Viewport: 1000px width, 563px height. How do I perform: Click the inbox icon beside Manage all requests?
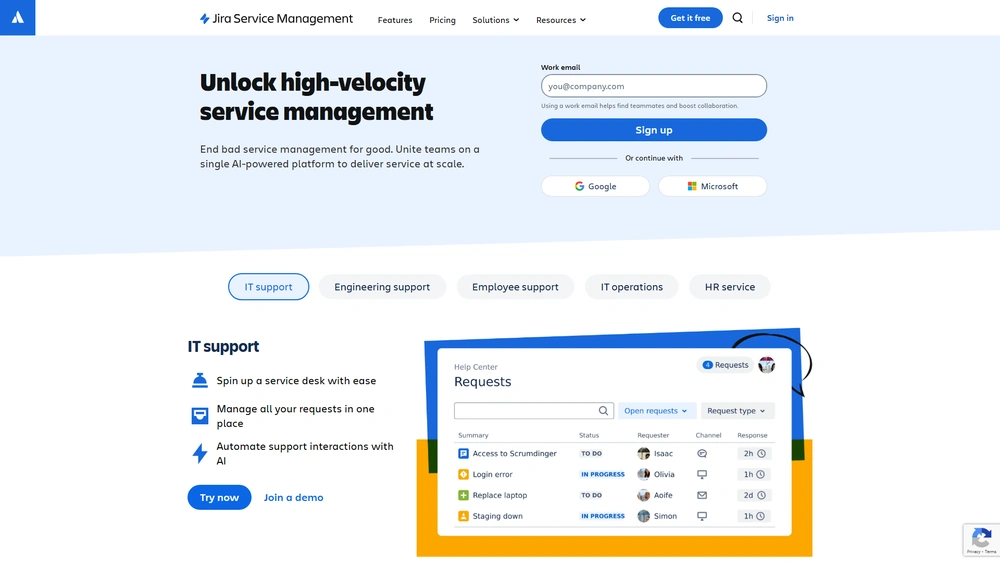point(200,416)
